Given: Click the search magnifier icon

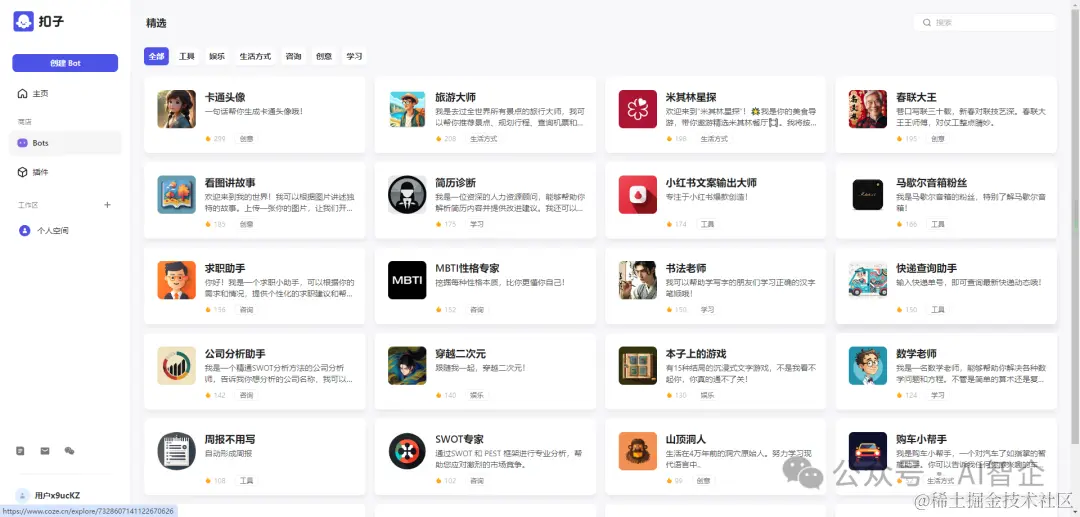Looking at the screenshot, I should tap(927, 23).
